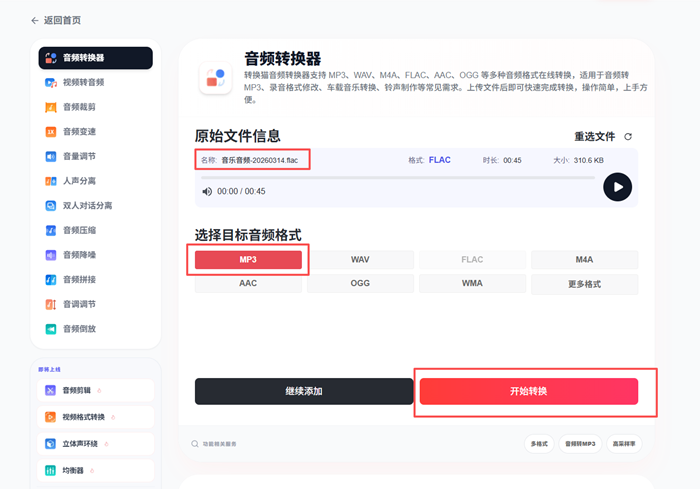Click the 视频转音频 sidebar icon
The width and height of the screenshot is (700, 489).
point(51,83)
